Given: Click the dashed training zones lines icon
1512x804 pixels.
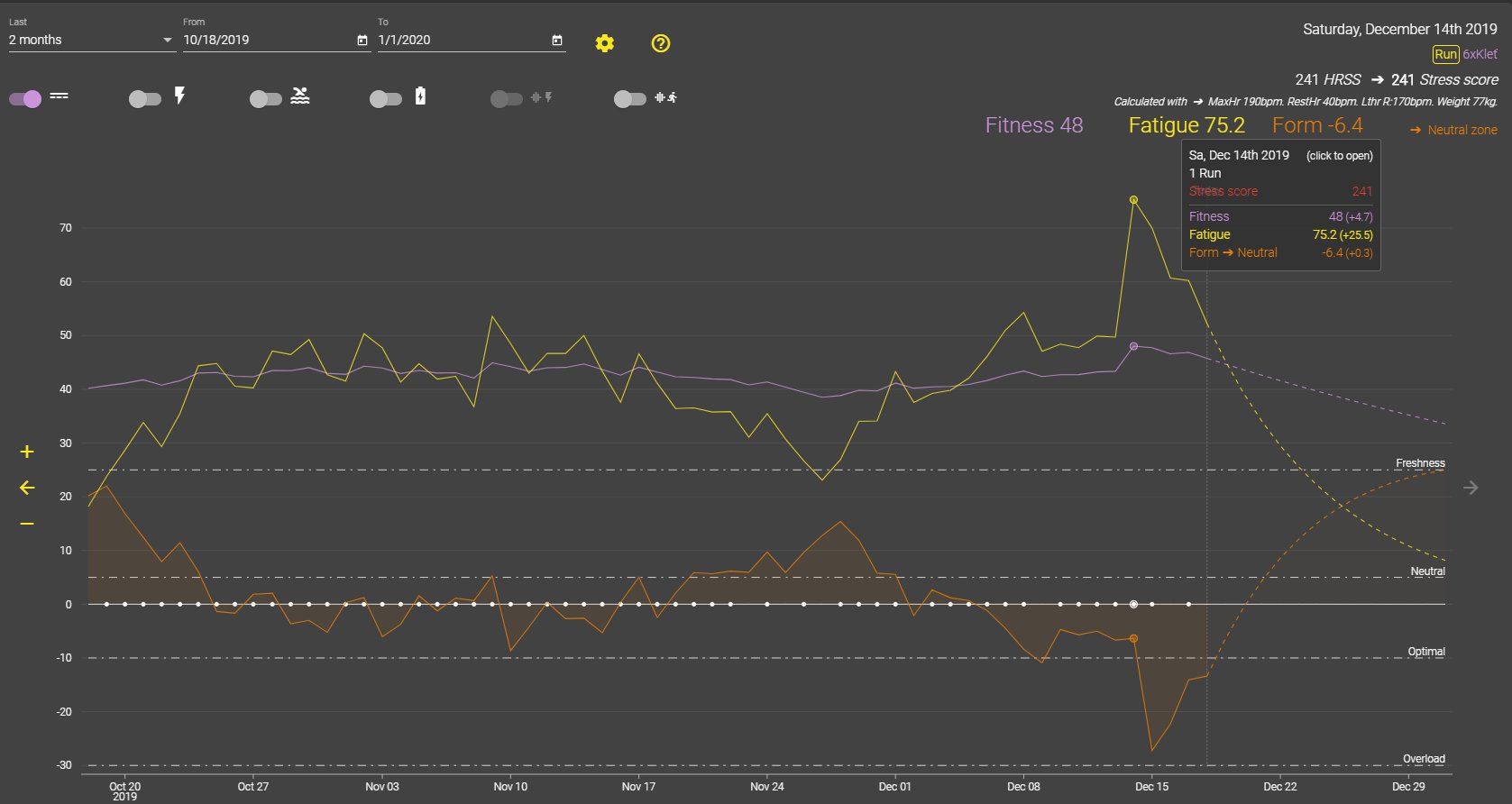Looking at the screenshot, I should coord(59,96).
